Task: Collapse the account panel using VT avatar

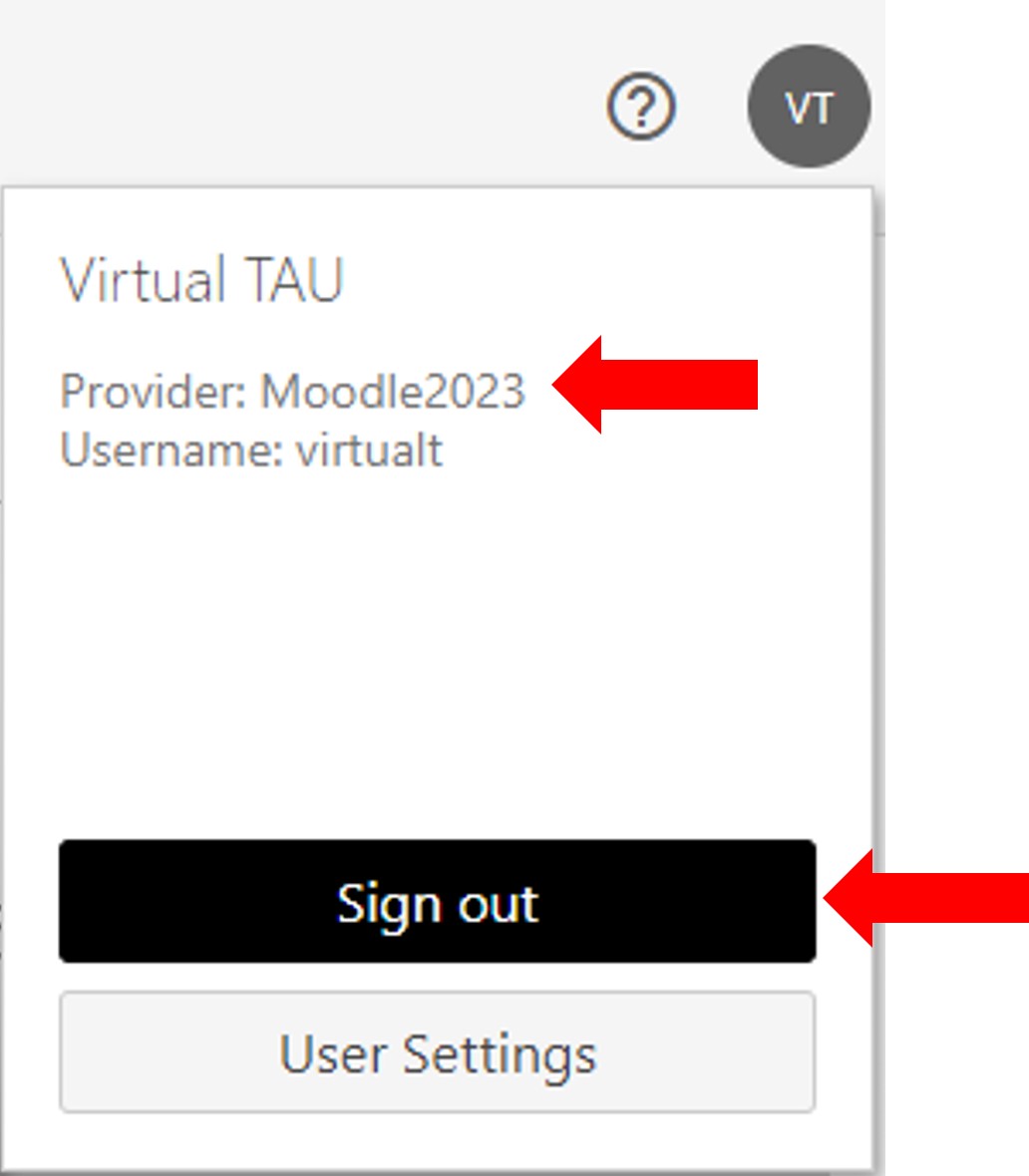Action: tap(809, 106)
